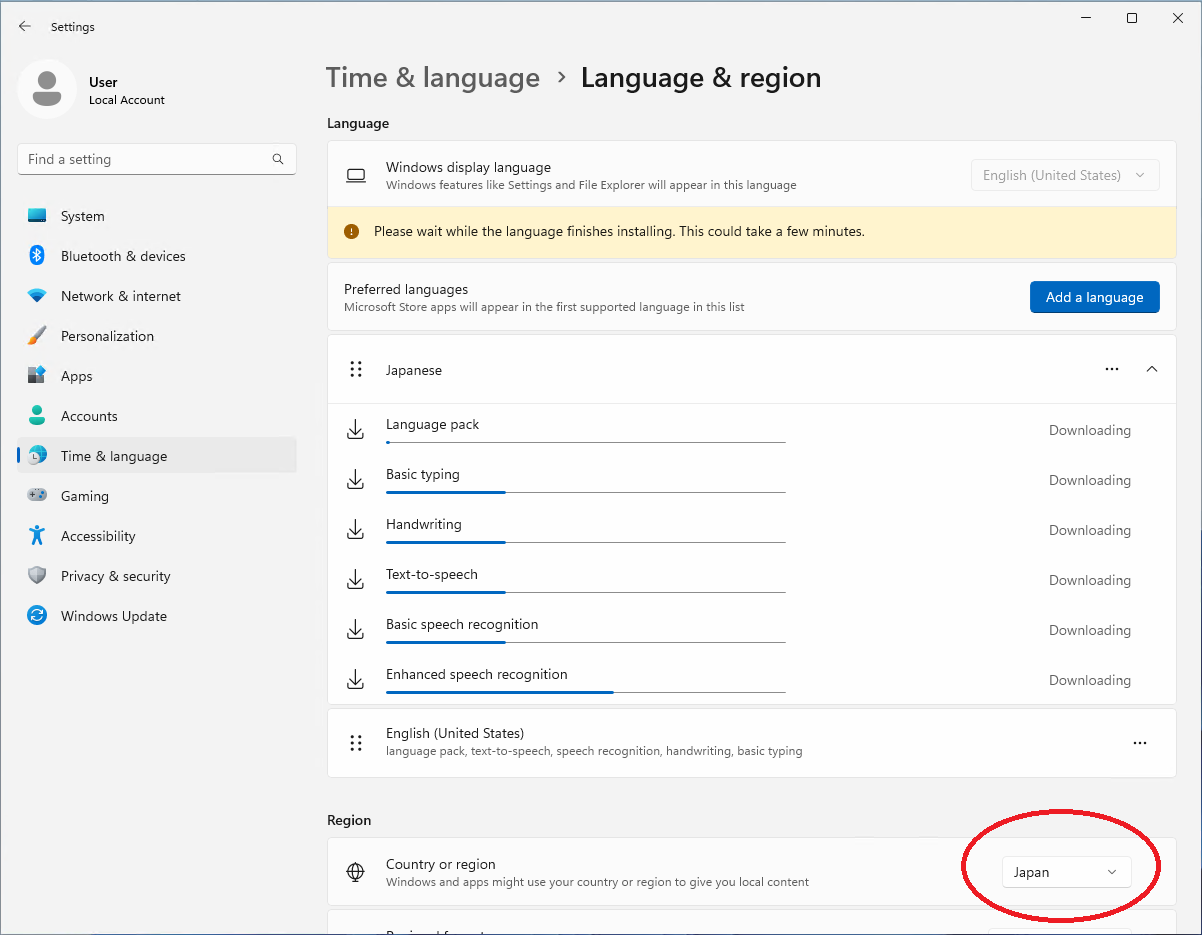Click the Language pack download icon

[x=356, y=429]
